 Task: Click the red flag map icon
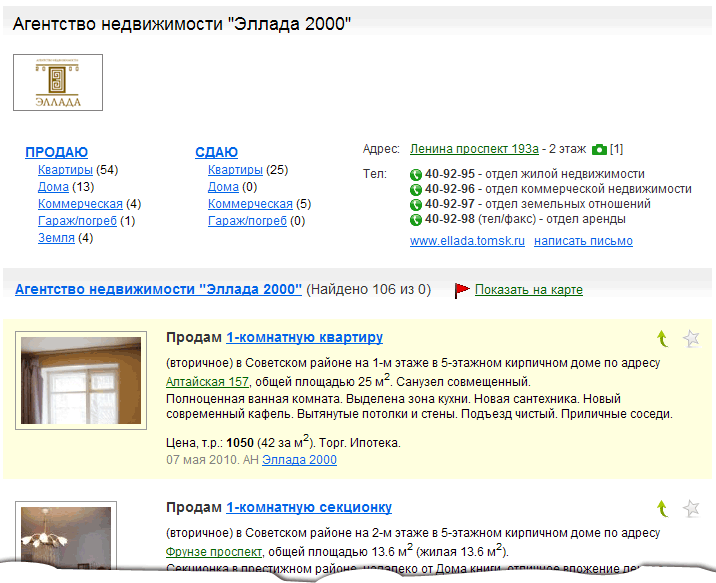tap(462, 290)
